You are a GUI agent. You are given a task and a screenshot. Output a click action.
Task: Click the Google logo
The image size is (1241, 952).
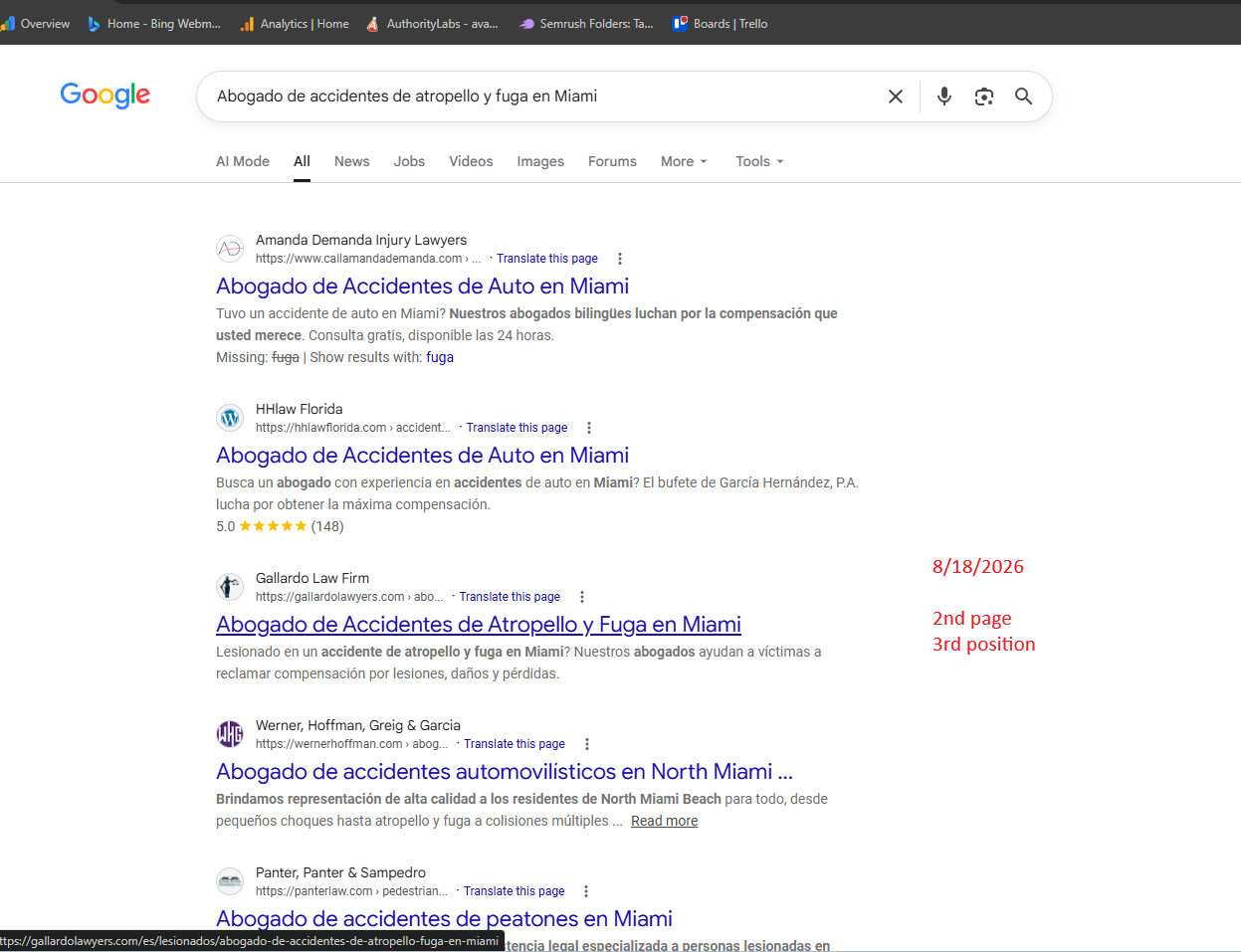click(x=105, y=95)
